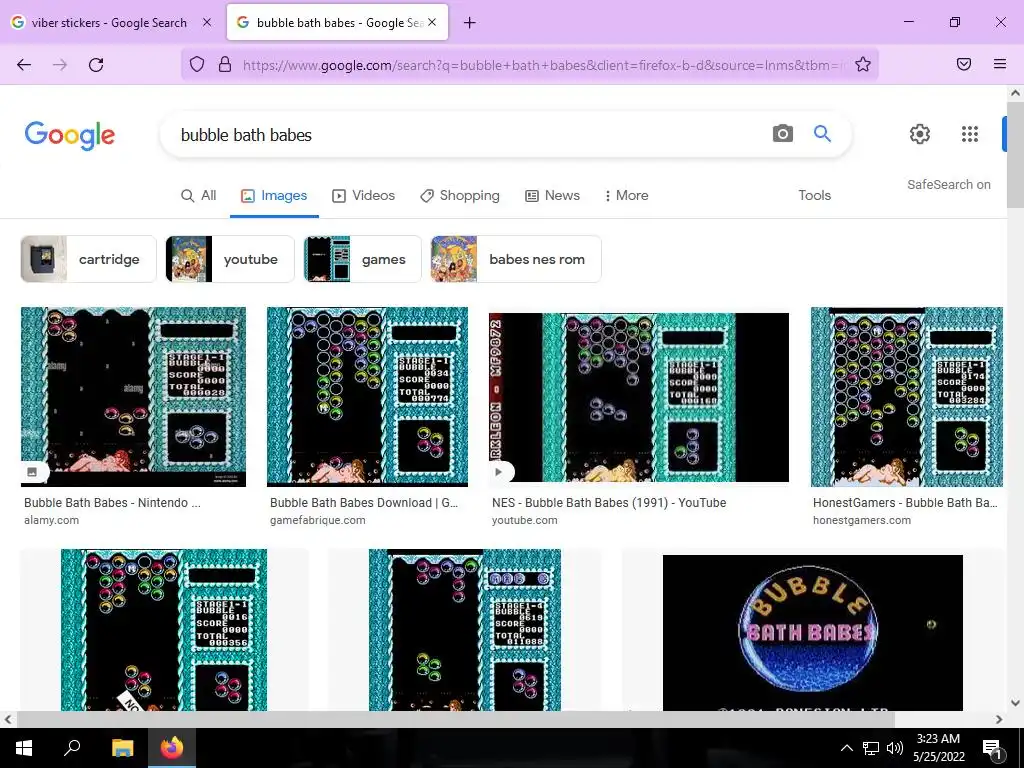Screen dimensions: 1024x768
Task: Open the taskbar clock and date
Action: coord(938,748)
